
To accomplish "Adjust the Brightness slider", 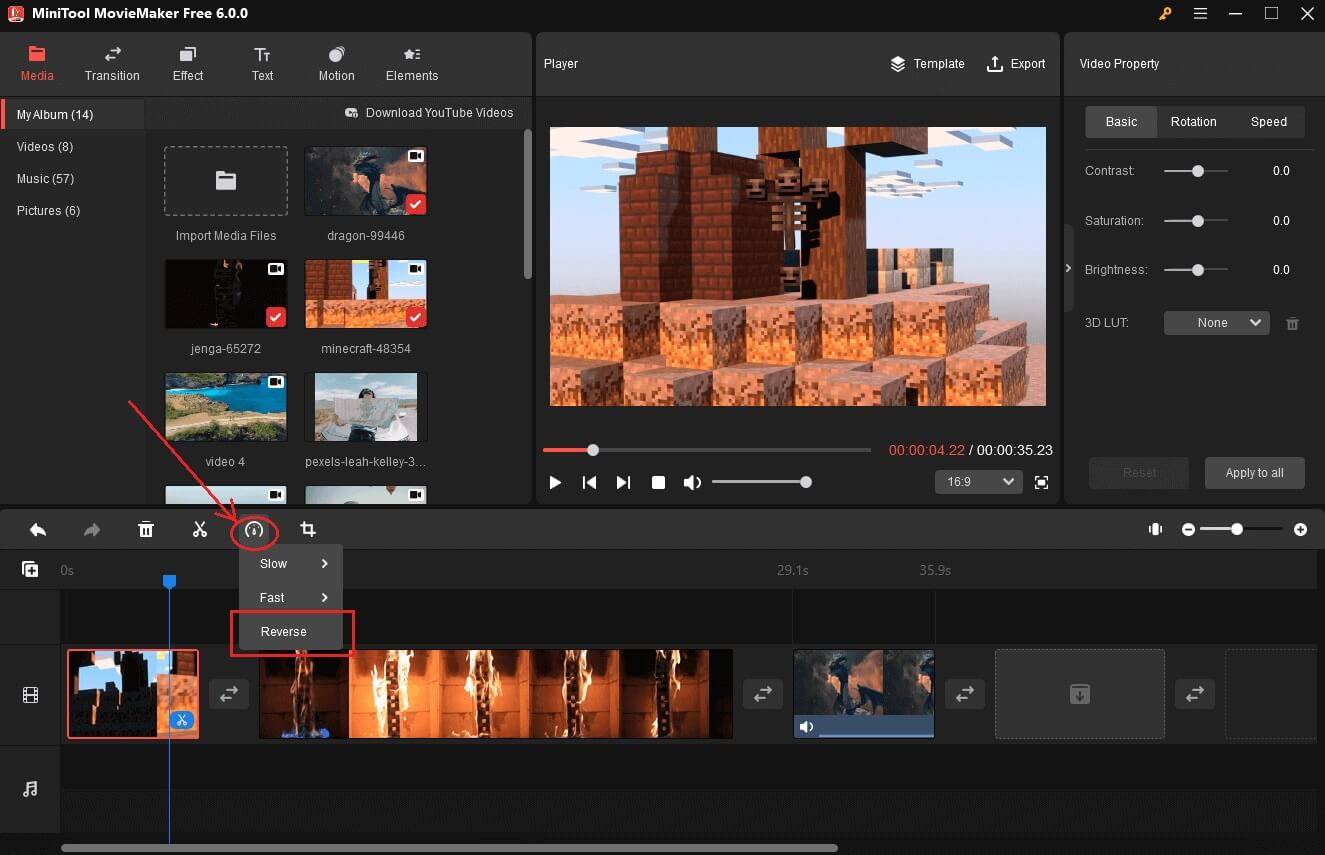I will coord(1196,269).
